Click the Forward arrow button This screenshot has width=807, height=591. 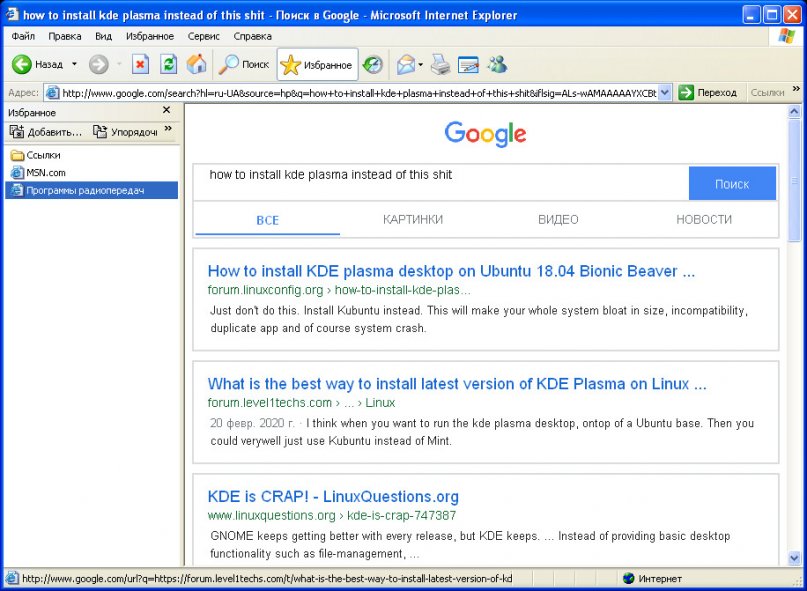click(98, 64)
